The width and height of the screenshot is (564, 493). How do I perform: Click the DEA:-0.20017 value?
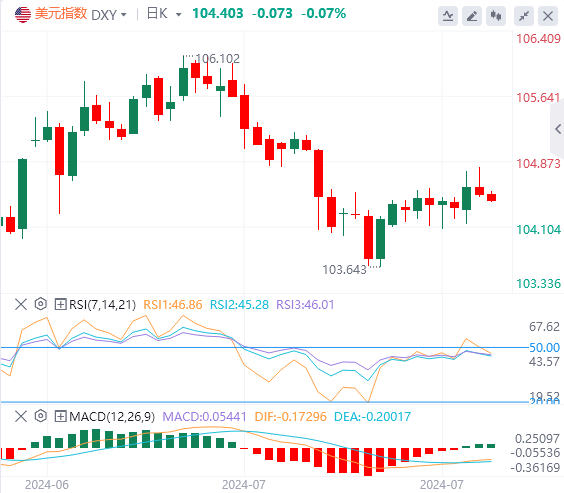coord(372,417)
